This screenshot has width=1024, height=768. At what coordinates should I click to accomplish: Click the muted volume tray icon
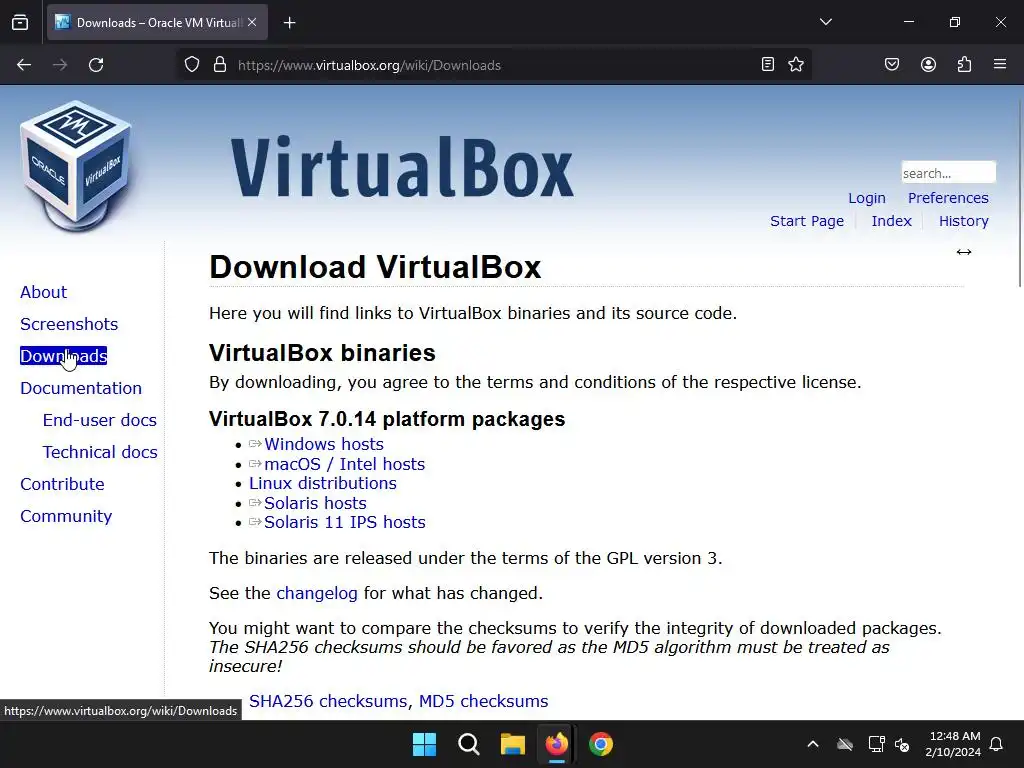pos(902,744)
